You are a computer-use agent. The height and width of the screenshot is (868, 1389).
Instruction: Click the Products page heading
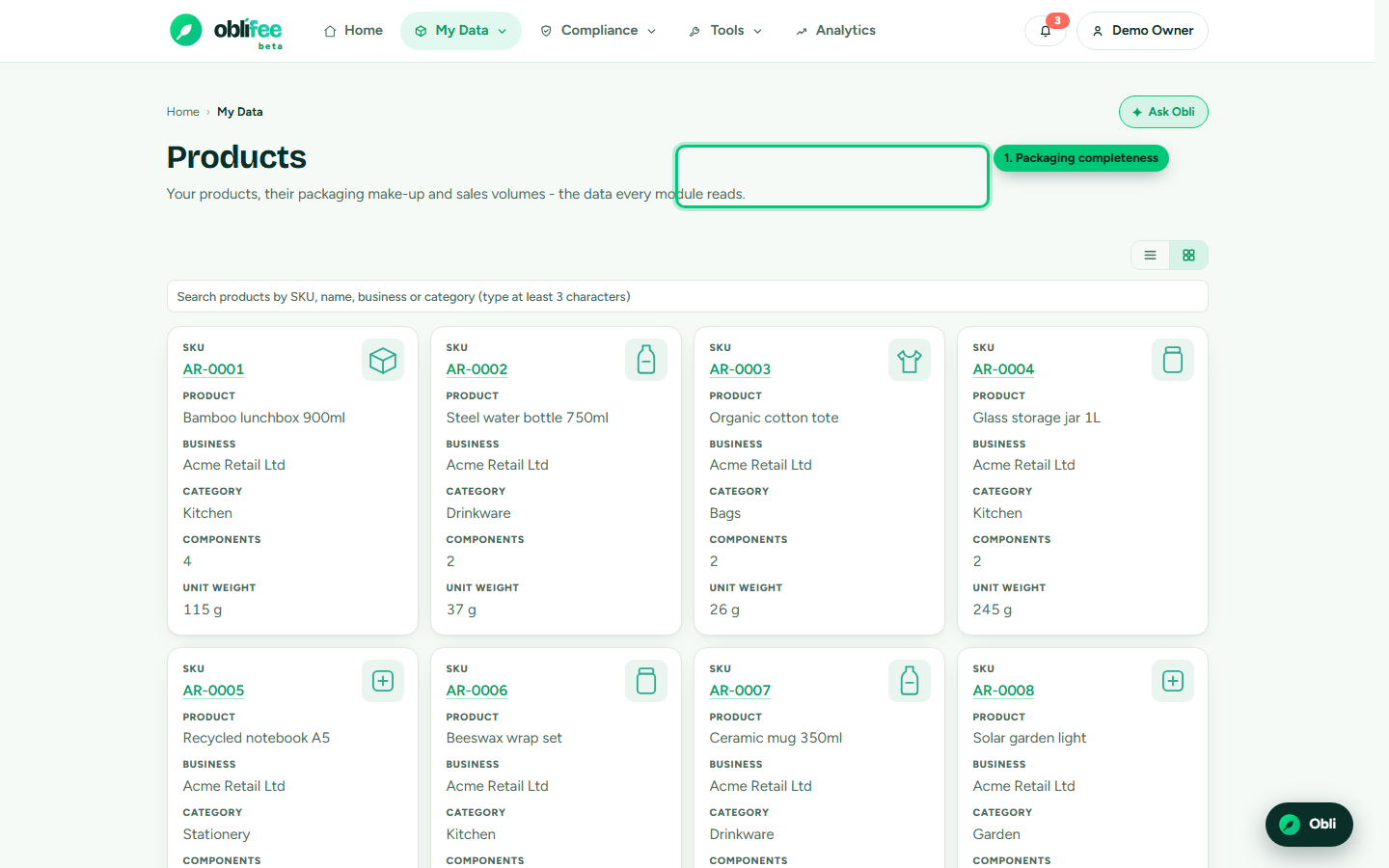236,157
